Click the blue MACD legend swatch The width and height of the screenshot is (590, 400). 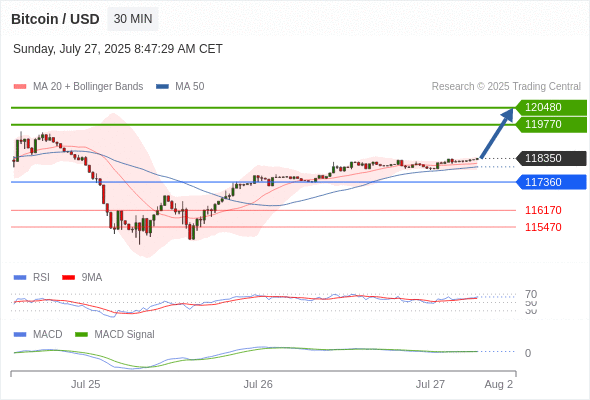pos(20,335)
